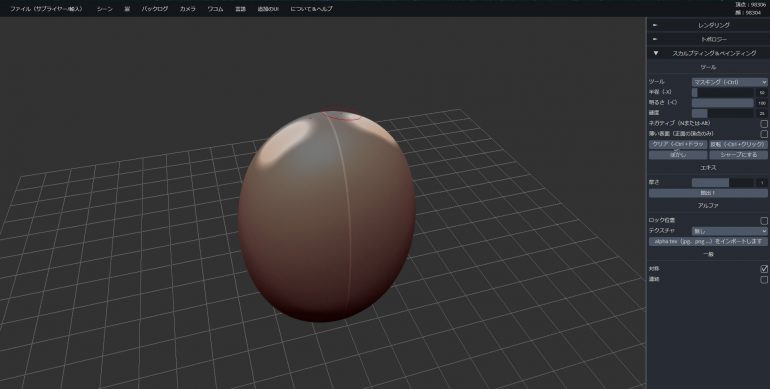Toggle the ネガティブ (negative) checkbox
The image size is (770, 389).
point(764,124)
